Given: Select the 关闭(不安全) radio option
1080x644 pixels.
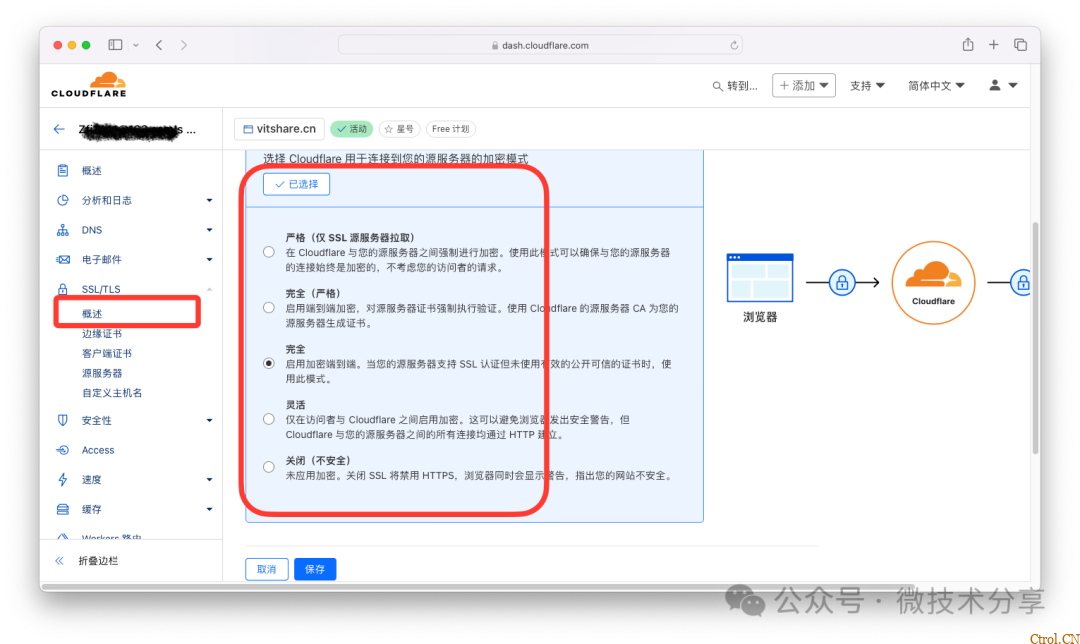Looking at the screenshot, I should point(269,467).
